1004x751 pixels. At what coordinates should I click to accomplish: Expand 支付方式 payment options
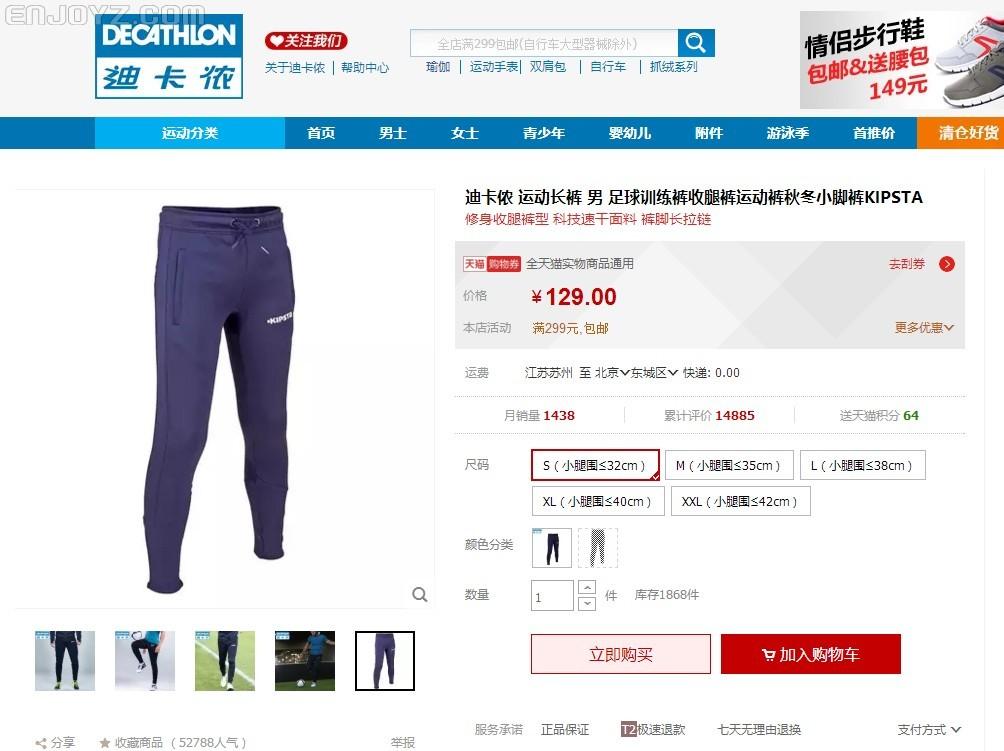929,729
